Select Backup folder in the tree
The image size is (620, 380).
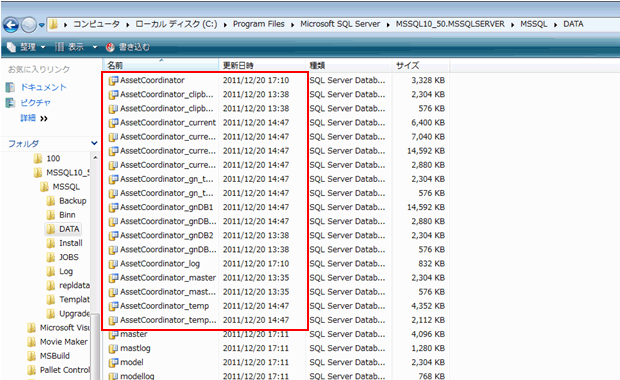coord(73,201)
